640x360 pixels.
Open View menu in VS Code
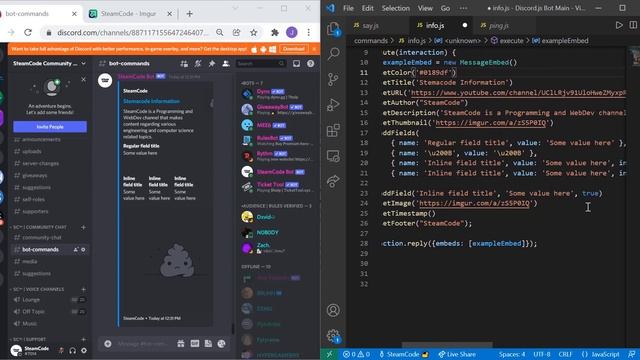425,8
